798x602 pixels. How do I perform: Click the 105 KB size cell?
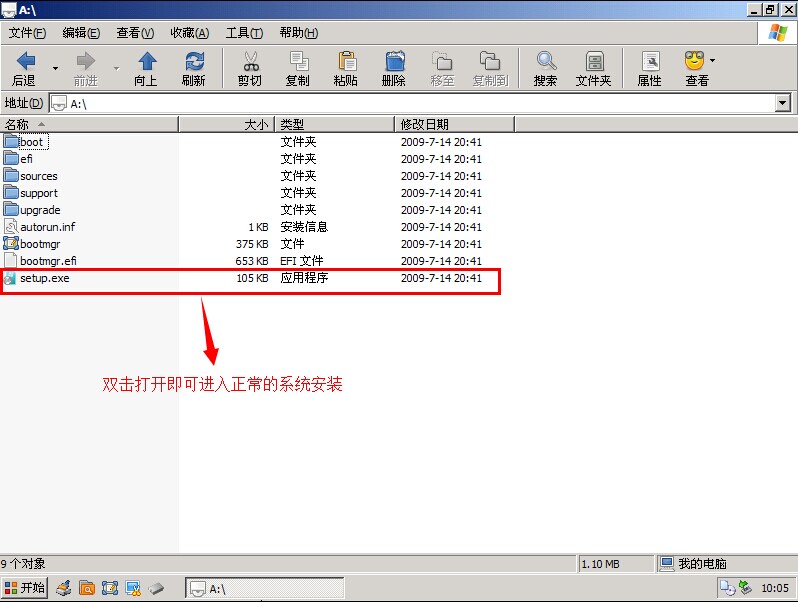252,278
